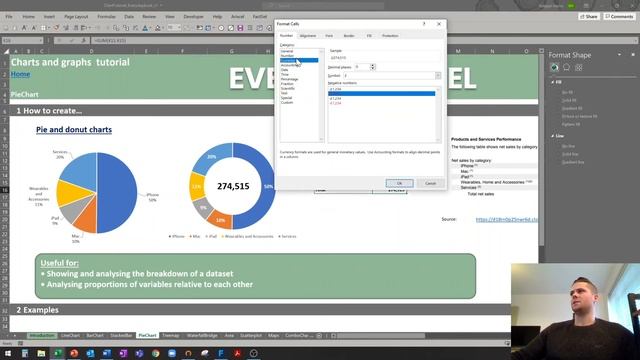Click Insert Function fx button
The height and width of the screenshot is (360, 640).
(84, 40)
